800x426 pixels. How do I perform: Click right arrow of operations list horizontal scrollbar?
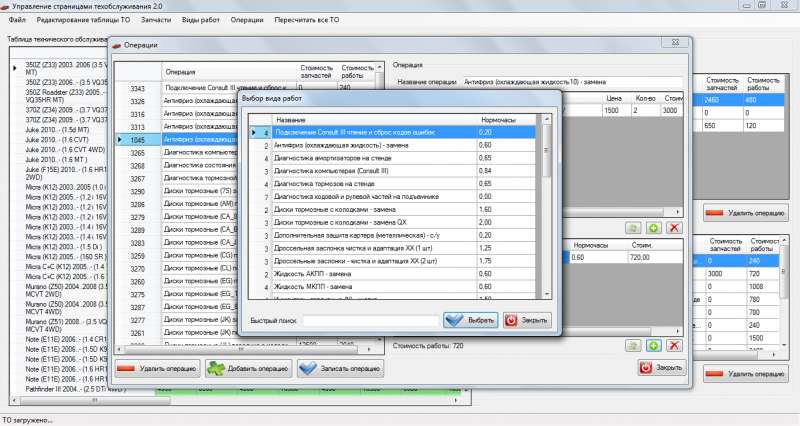369,349
